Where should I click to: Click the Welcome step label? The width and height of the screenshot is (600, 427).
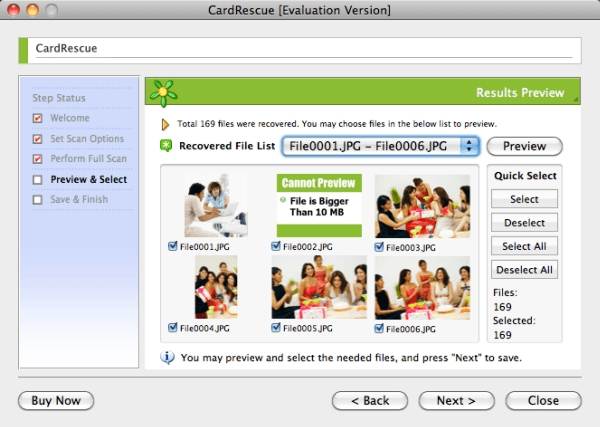(x=70, y=118)
